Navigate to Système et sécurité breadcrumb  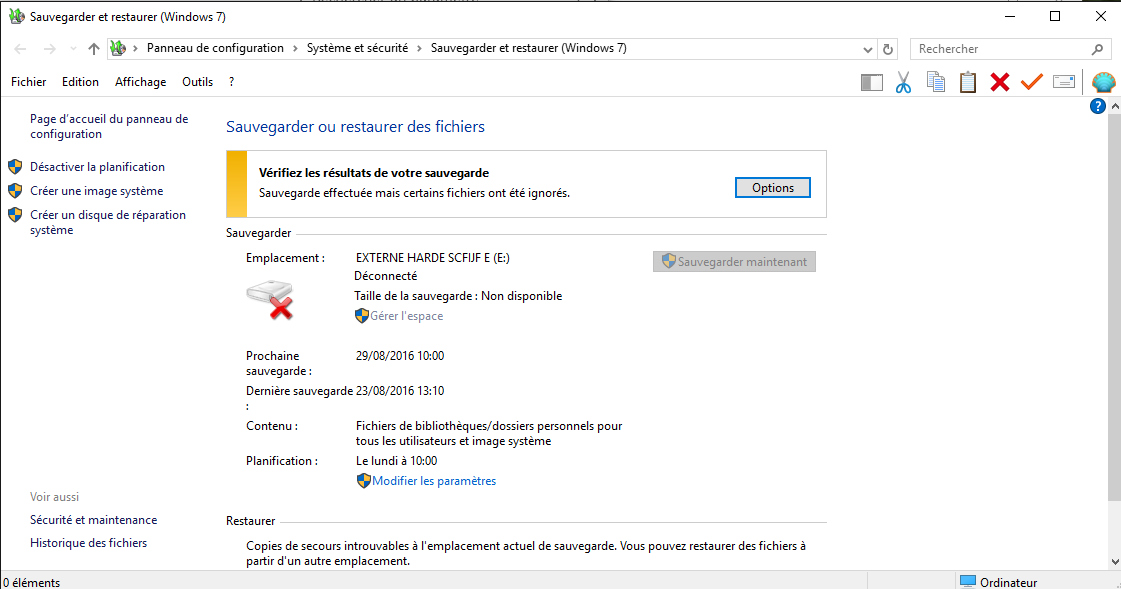[357, 48]
